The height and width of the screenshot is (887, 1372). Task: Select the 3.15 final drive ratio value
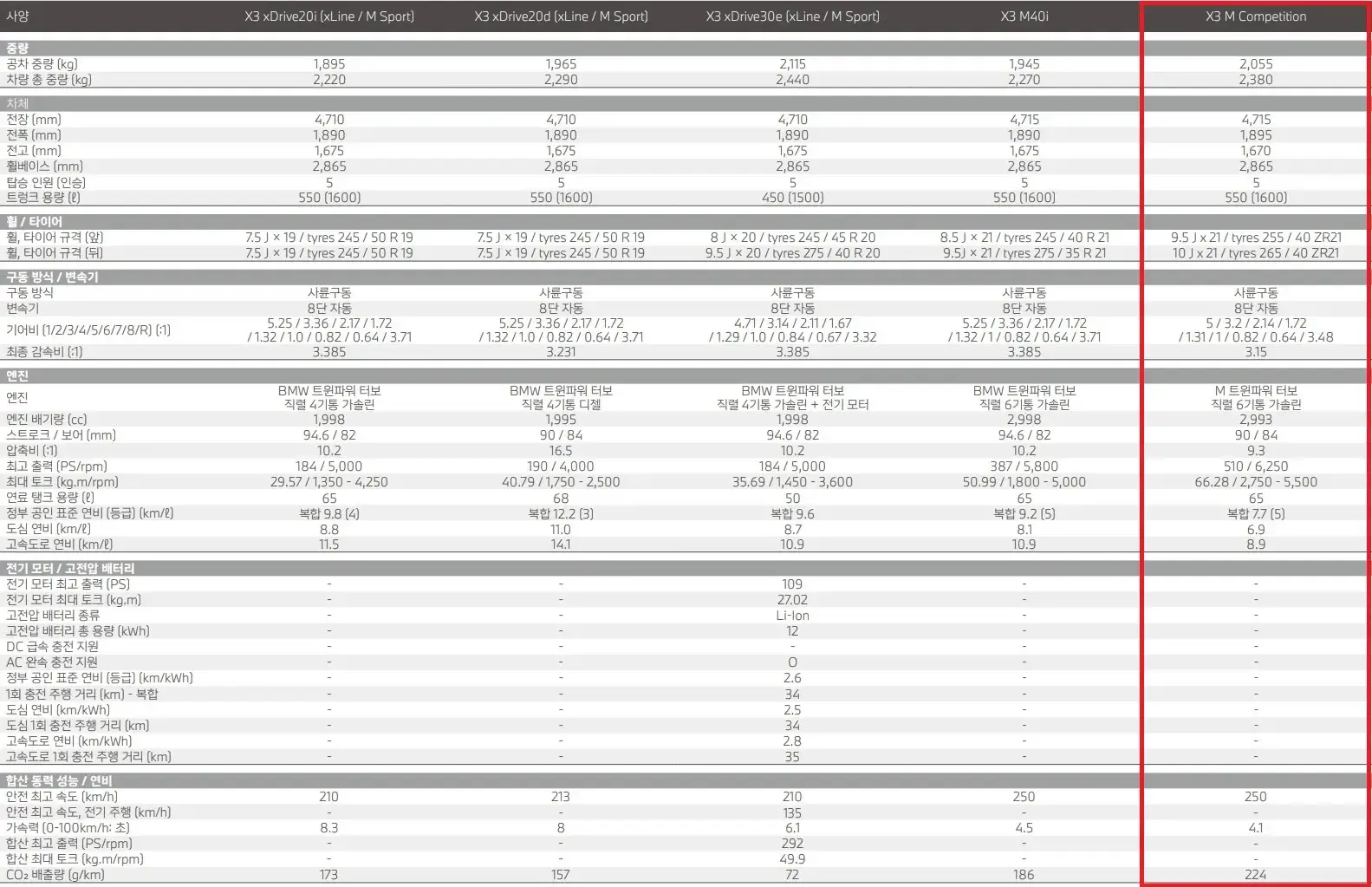tap(1256, 352)
